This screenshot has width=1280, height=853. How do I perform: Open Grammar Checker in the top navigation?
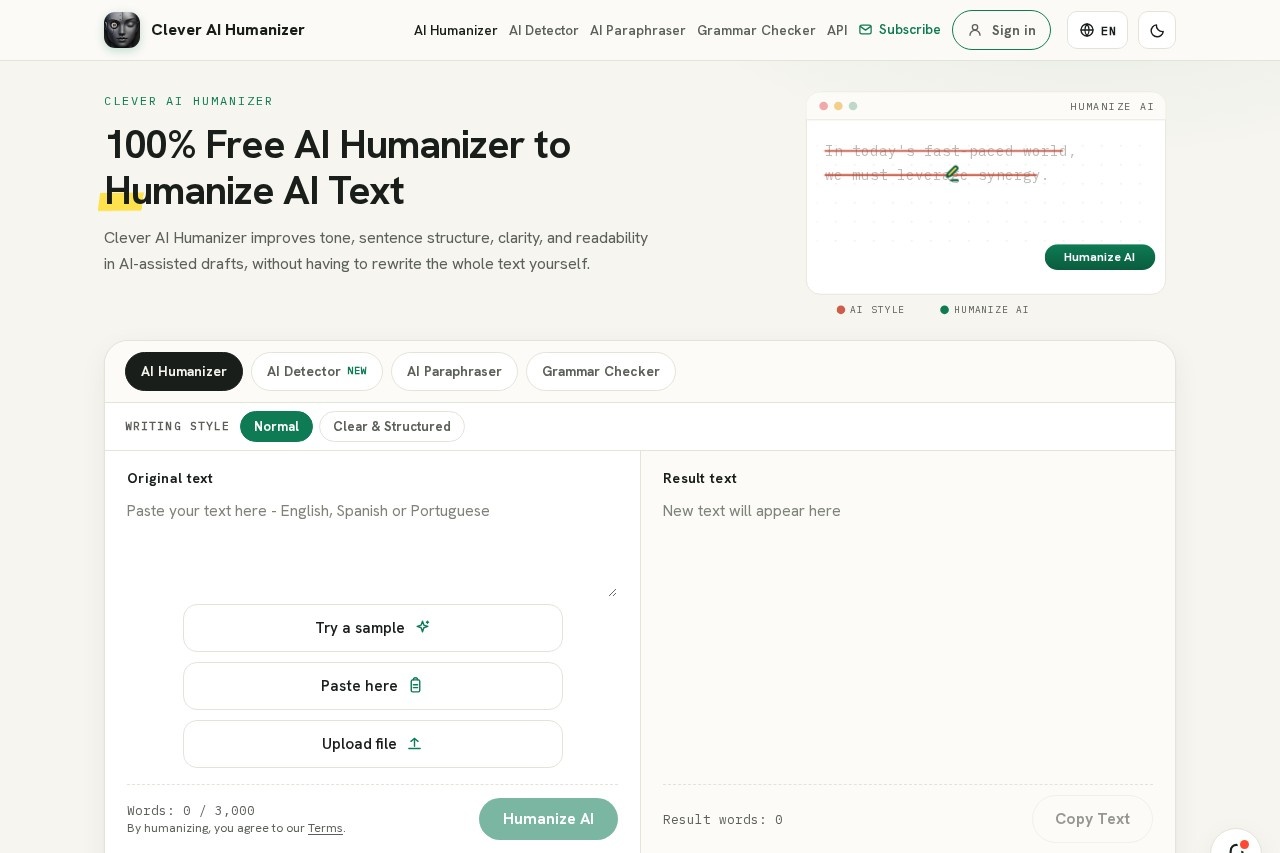click(x=756, y=30)
